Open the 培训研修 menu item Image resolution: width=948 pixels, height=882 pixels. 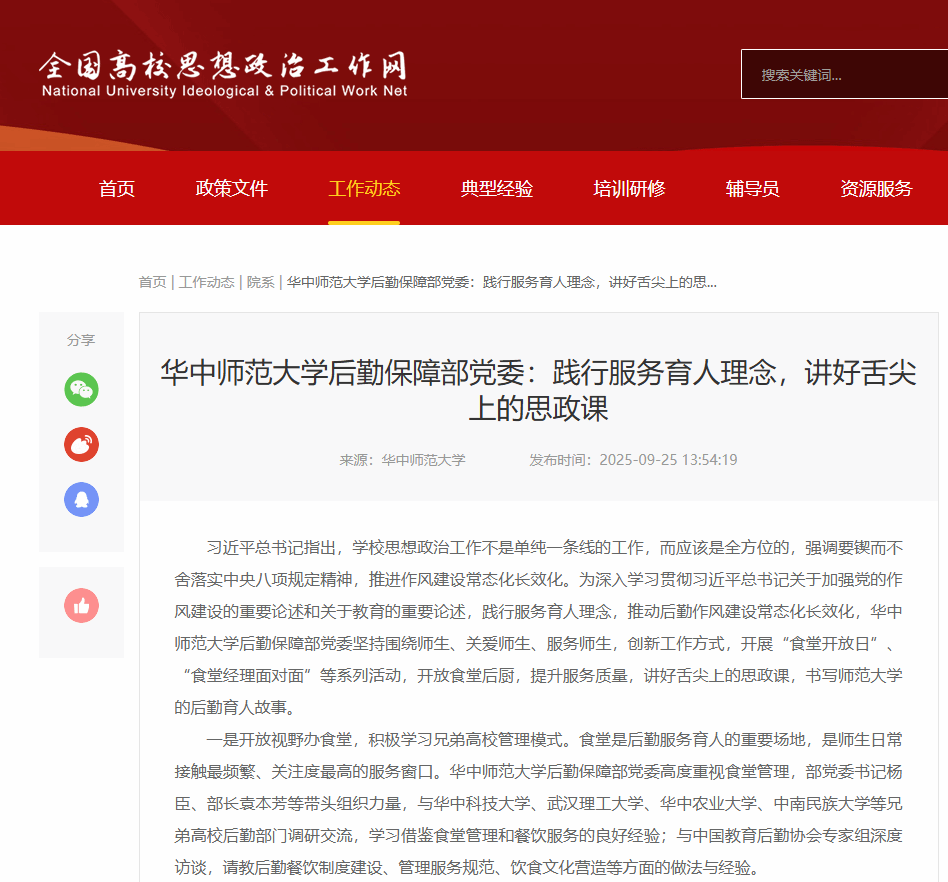[x=629, y=189]
